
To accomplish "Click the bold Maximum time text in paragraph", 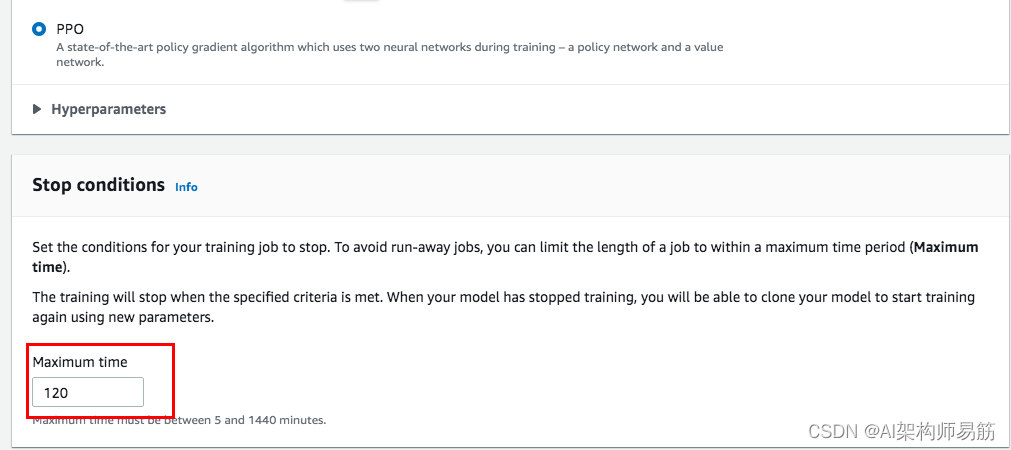I will point(946,247).
